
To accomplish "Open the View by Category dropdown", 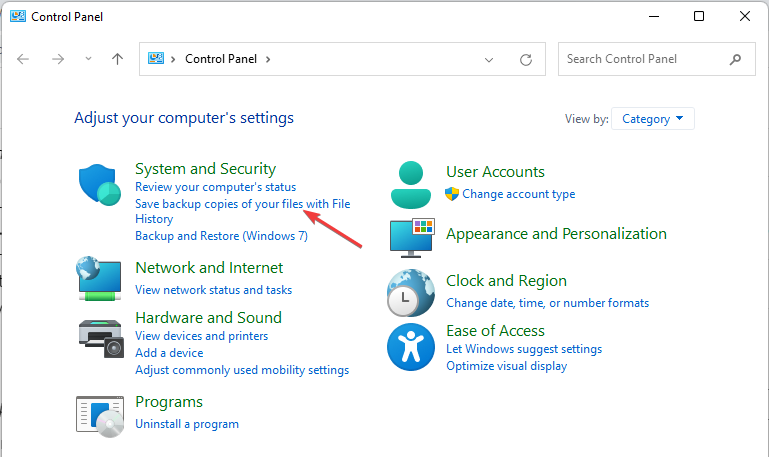I will coord(652,119).
